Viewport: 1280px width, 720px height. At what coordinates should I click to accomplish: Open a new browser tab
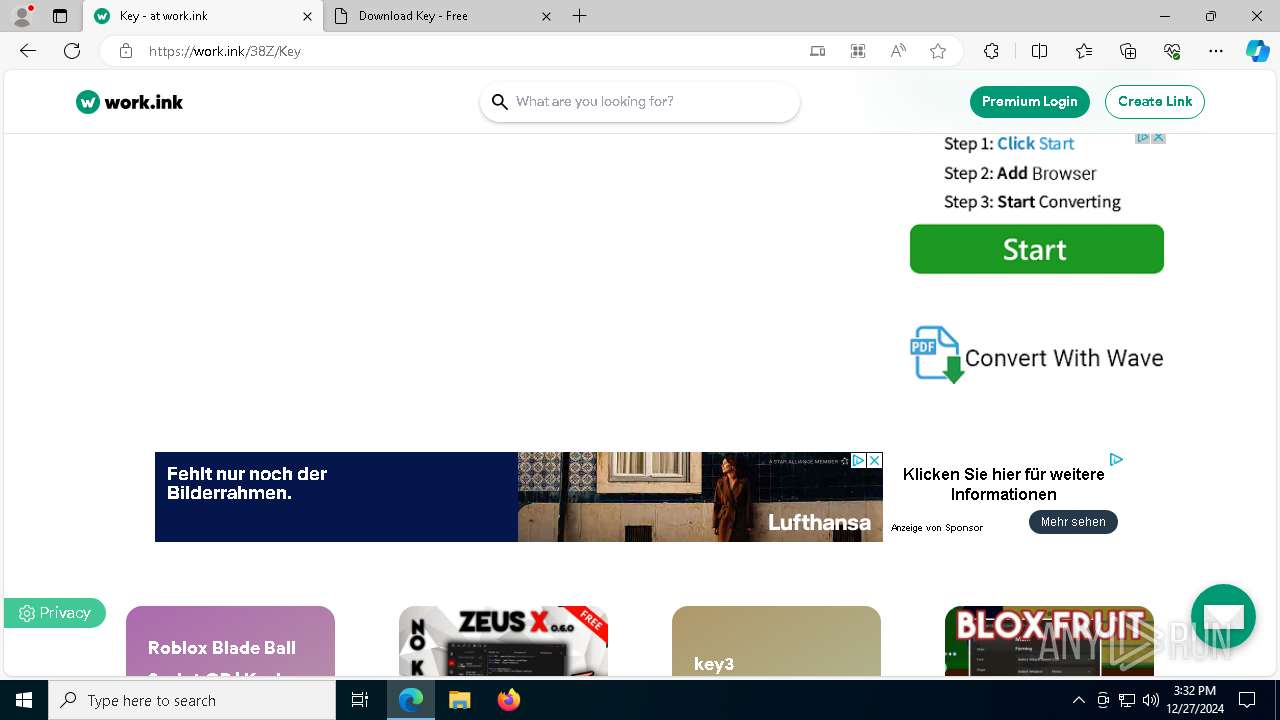point(580,16)
